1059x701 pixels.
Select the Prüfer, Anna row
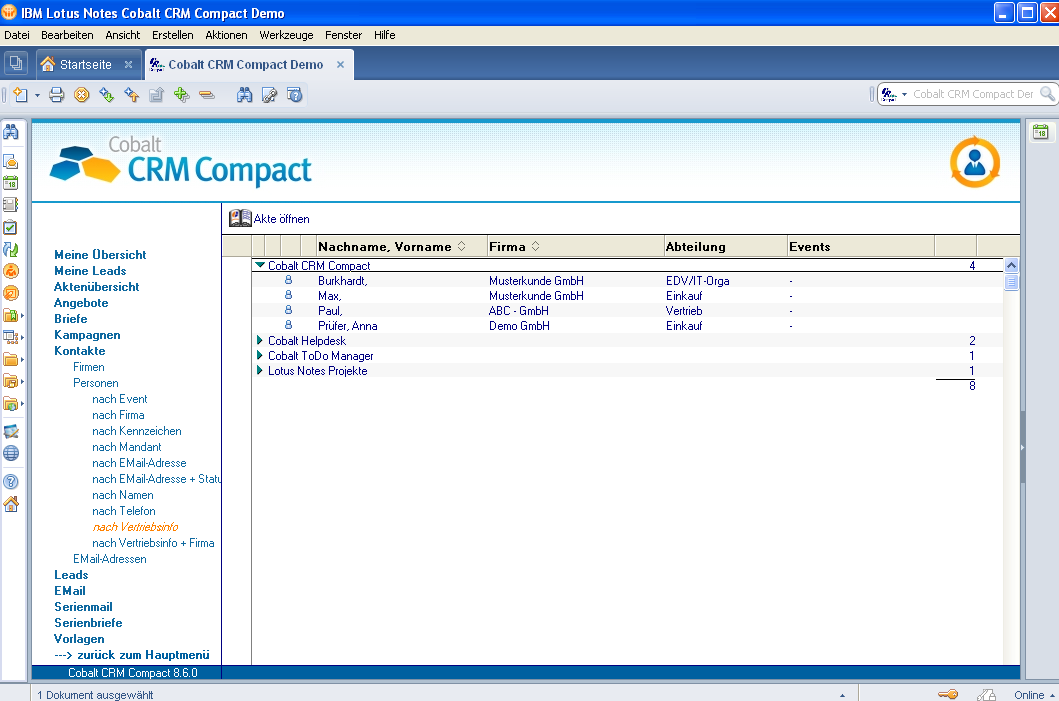pos(627,326)
